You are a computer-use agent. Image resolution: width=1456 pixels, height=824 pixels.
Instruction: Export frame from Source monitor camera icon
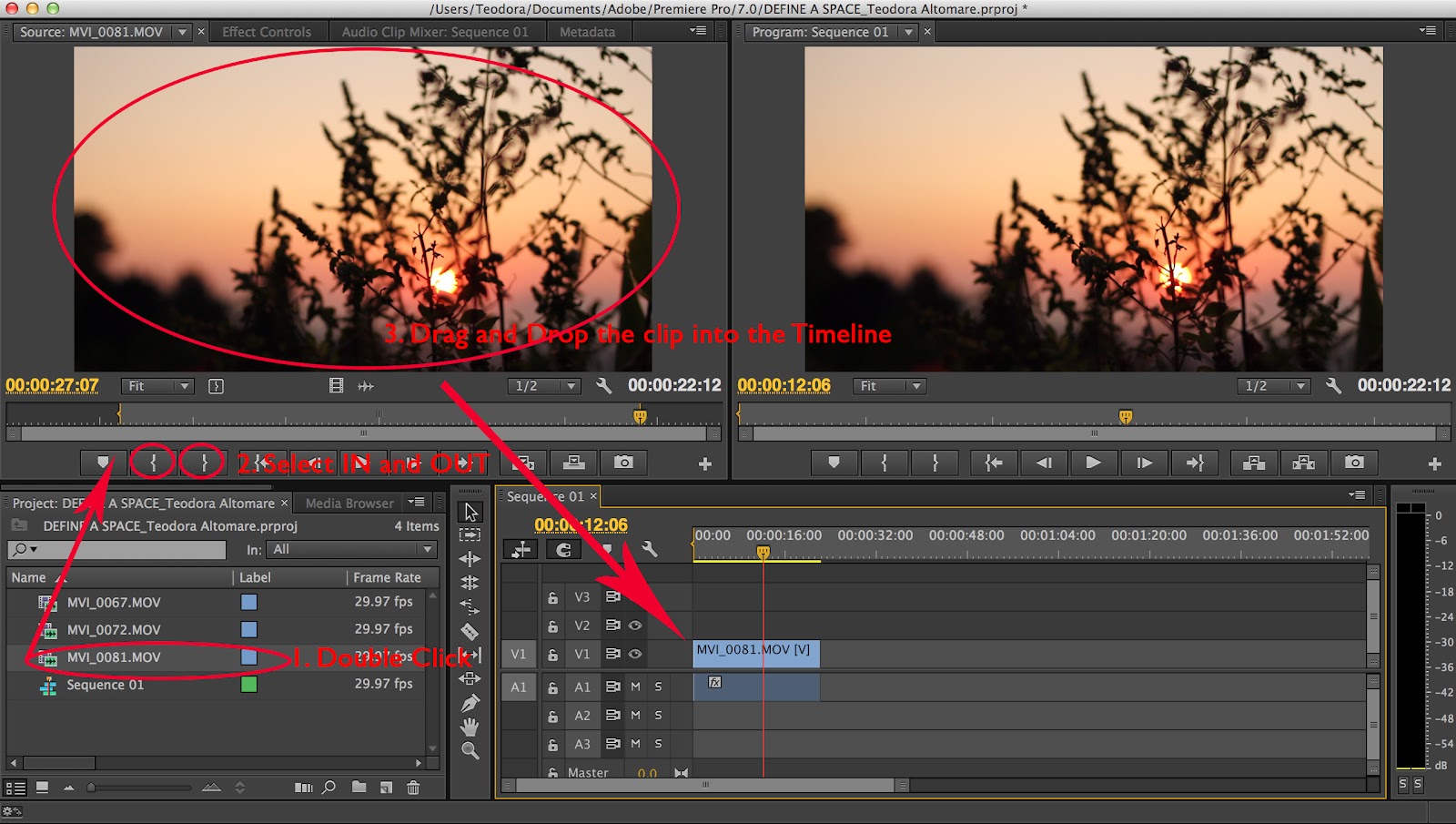click(623, 463)
